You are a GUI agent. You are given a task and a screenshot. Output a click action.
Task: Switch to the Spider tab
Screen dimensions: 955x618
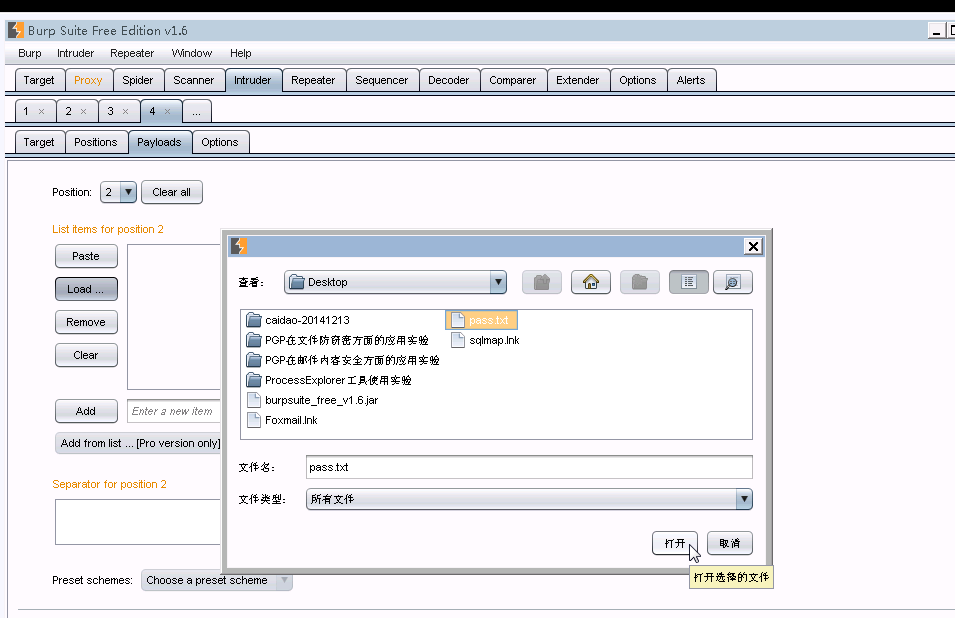[x=138, y=80]
